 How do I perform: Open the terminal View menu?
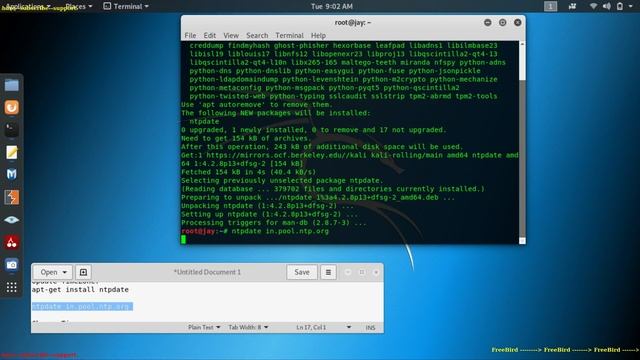tap(231, 36)
